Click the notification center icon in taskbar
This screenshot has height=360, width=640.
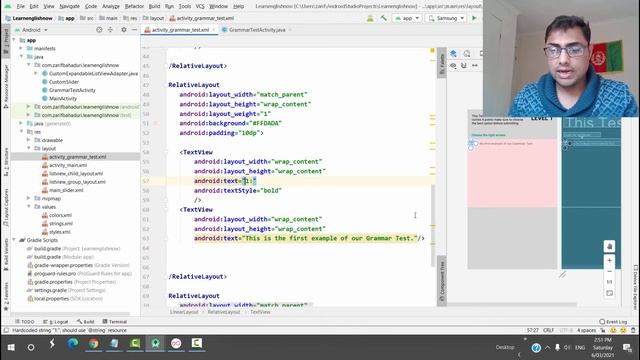pos(627,347)
